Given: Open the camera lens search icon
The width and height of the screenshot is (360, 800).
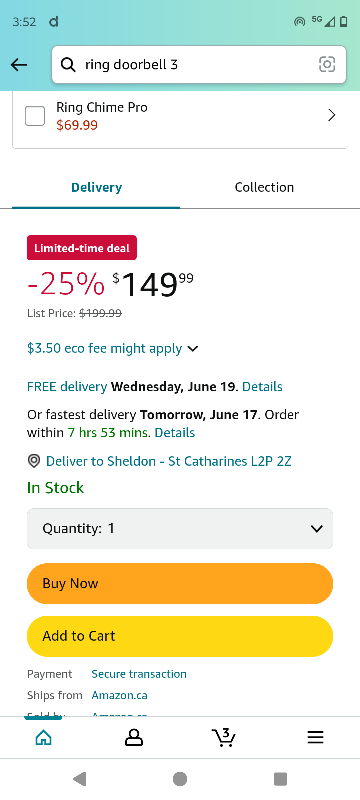Looking at the screenshot, I should pos(327,64).
